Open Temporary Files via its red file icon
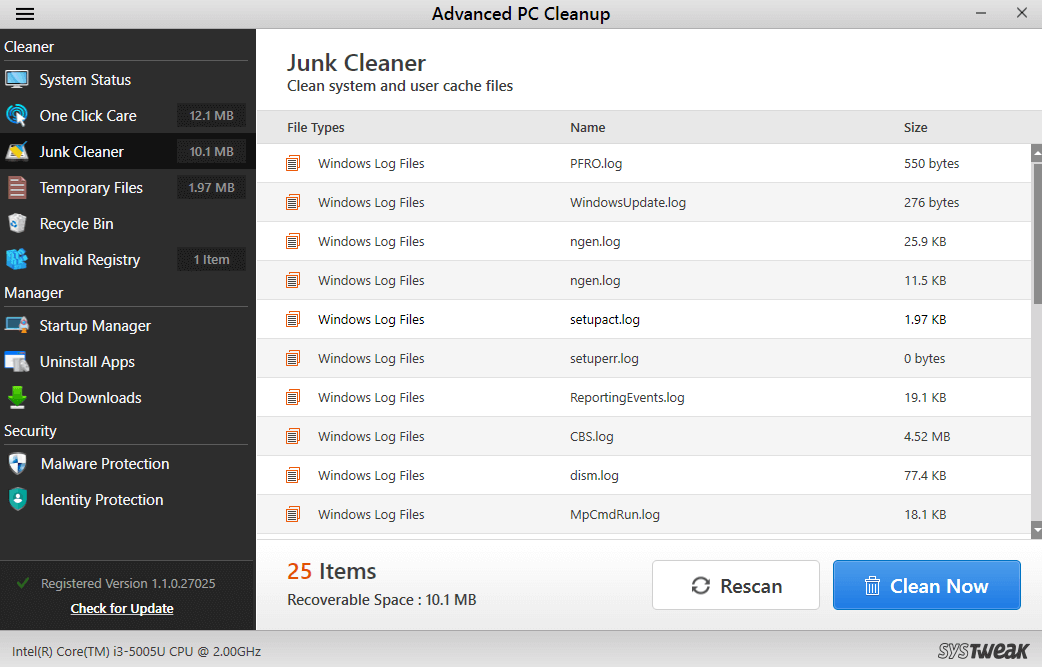The height and width of the screenshot is (667, 1042). coord(17,187)
